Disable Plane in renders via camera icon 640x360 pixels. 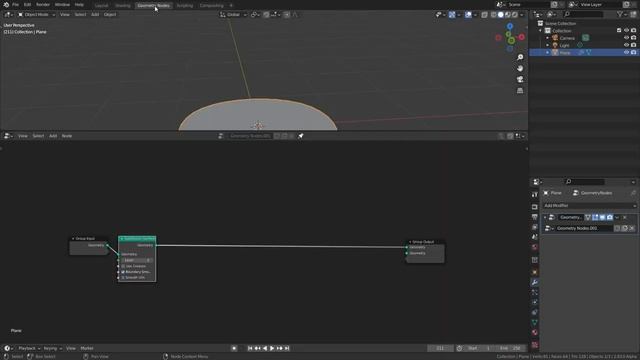point(633,53)
